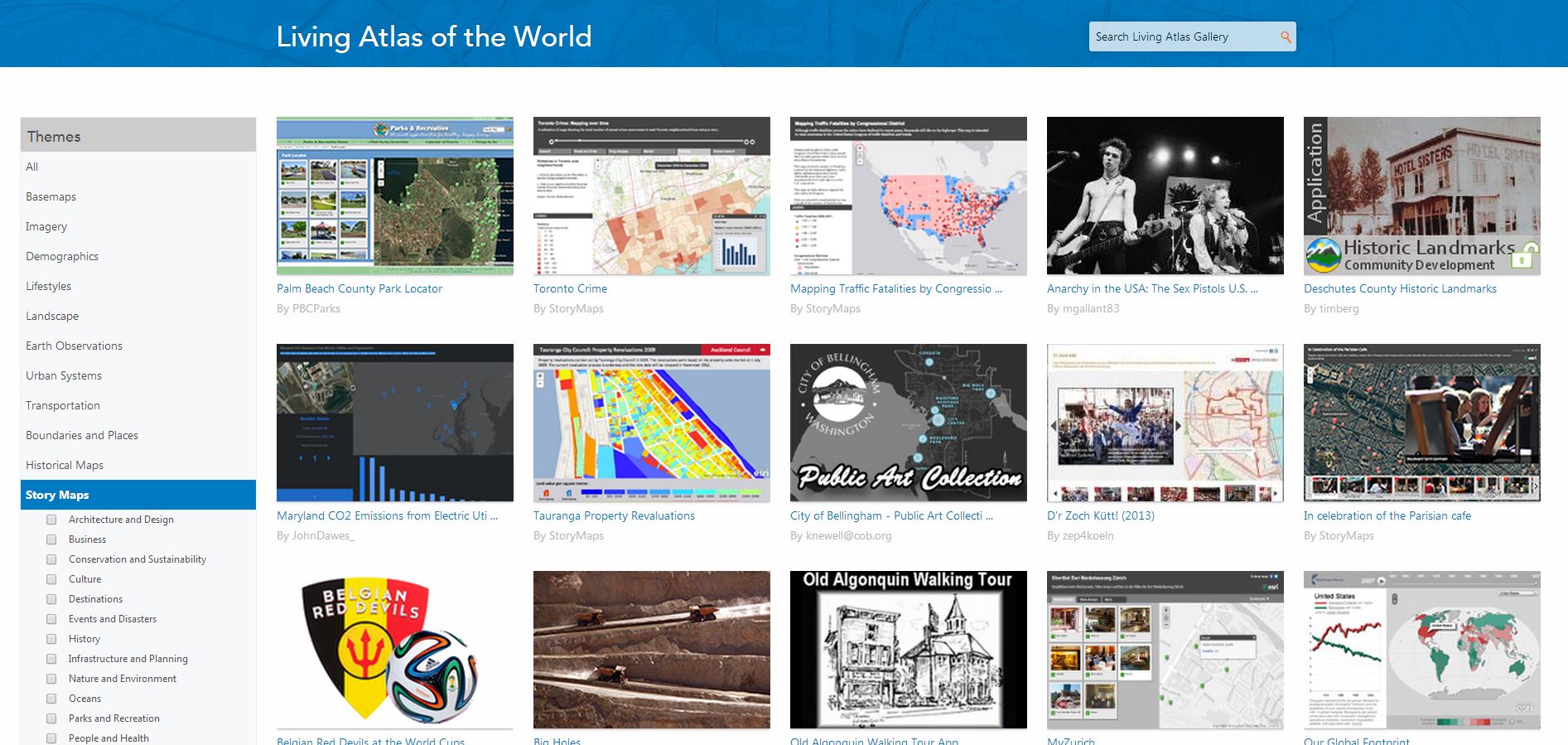This screenshot has height=745, width=1568.
Task: Open the Belgian Red Devils thumbnail
Action: [395, 650]
